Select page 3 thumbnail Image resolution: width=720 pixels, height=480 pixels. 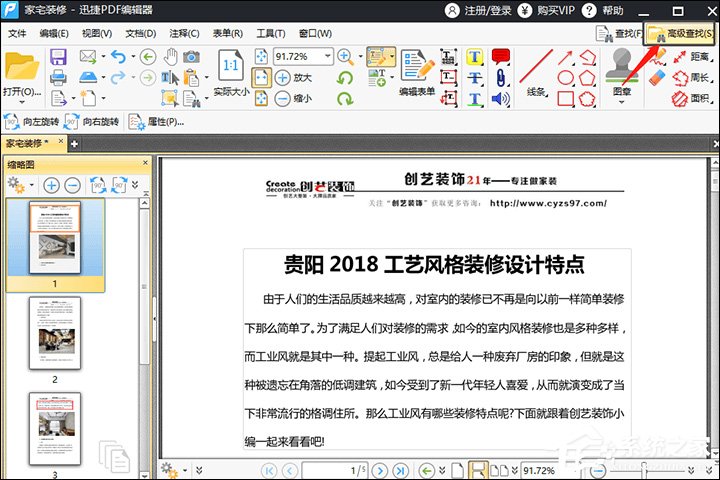55,429
